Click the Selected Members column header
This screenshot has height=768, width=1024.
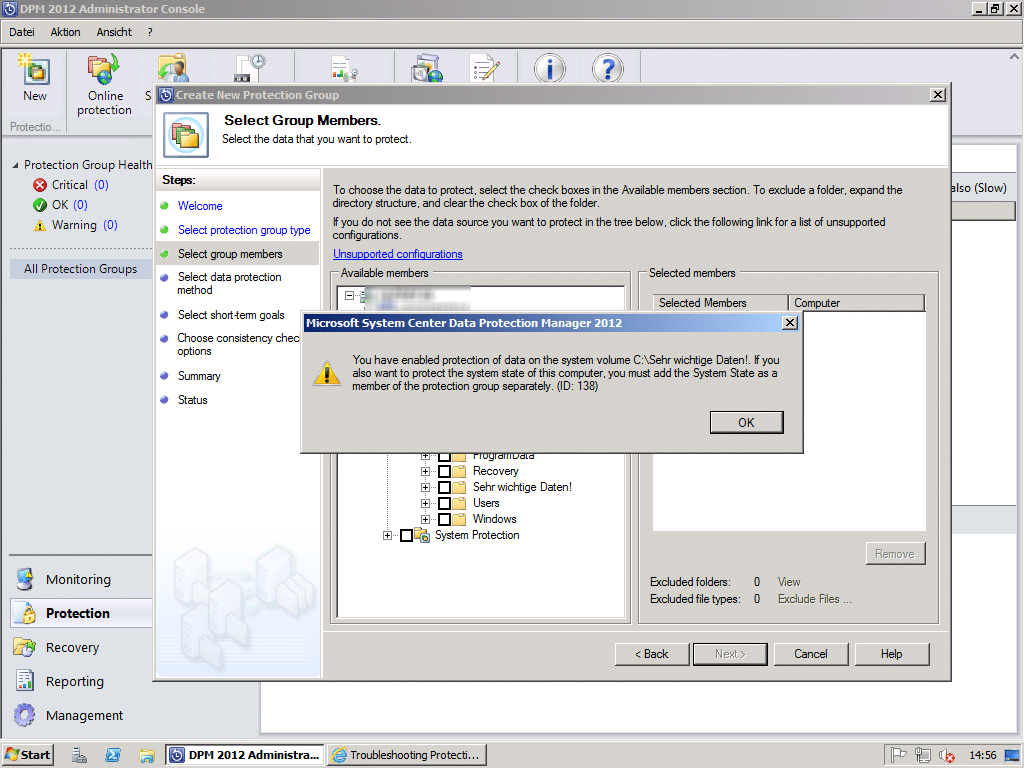pyautogui.click(x=720, y=303)
